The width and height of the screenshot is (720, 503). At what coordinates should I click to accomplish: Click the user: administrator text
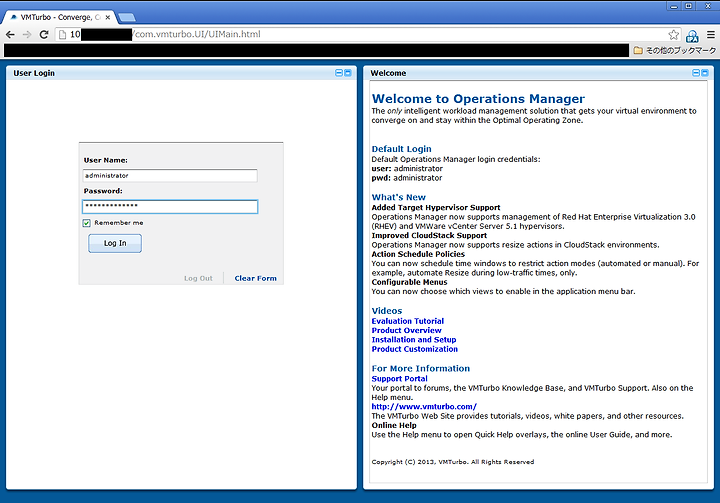point(407,169)
